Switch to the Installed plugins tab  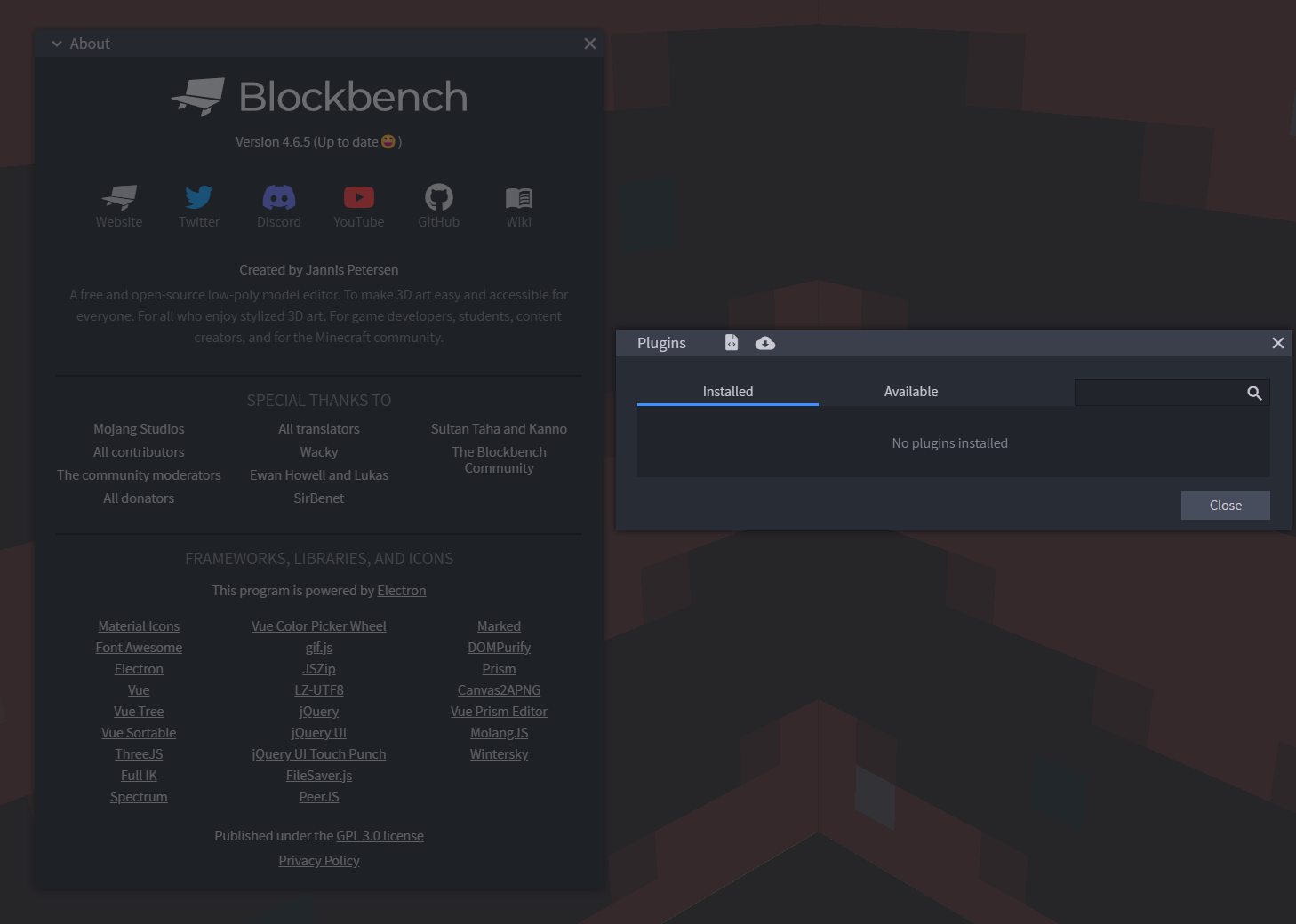727,391
